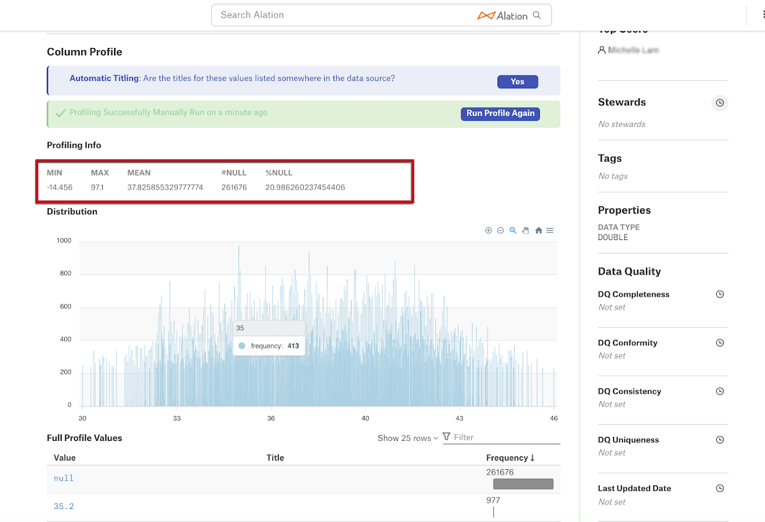Click the Search Alation input field
The image size is (765, 522).
[346, 15]
